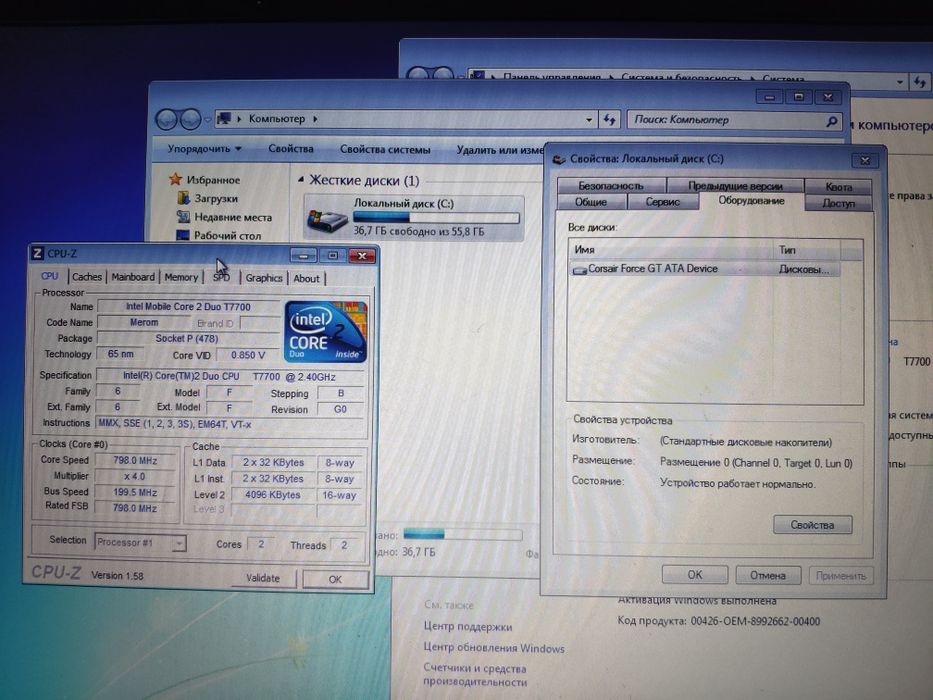Screen dimensions: 933x700
Task: Open the Доступ tab
Action: click(838, 203)
